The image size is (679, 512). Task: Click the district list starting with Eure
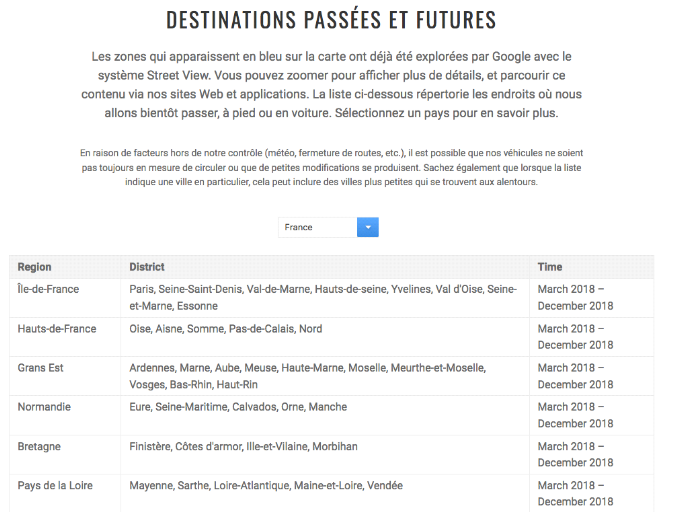click(238, 407)
